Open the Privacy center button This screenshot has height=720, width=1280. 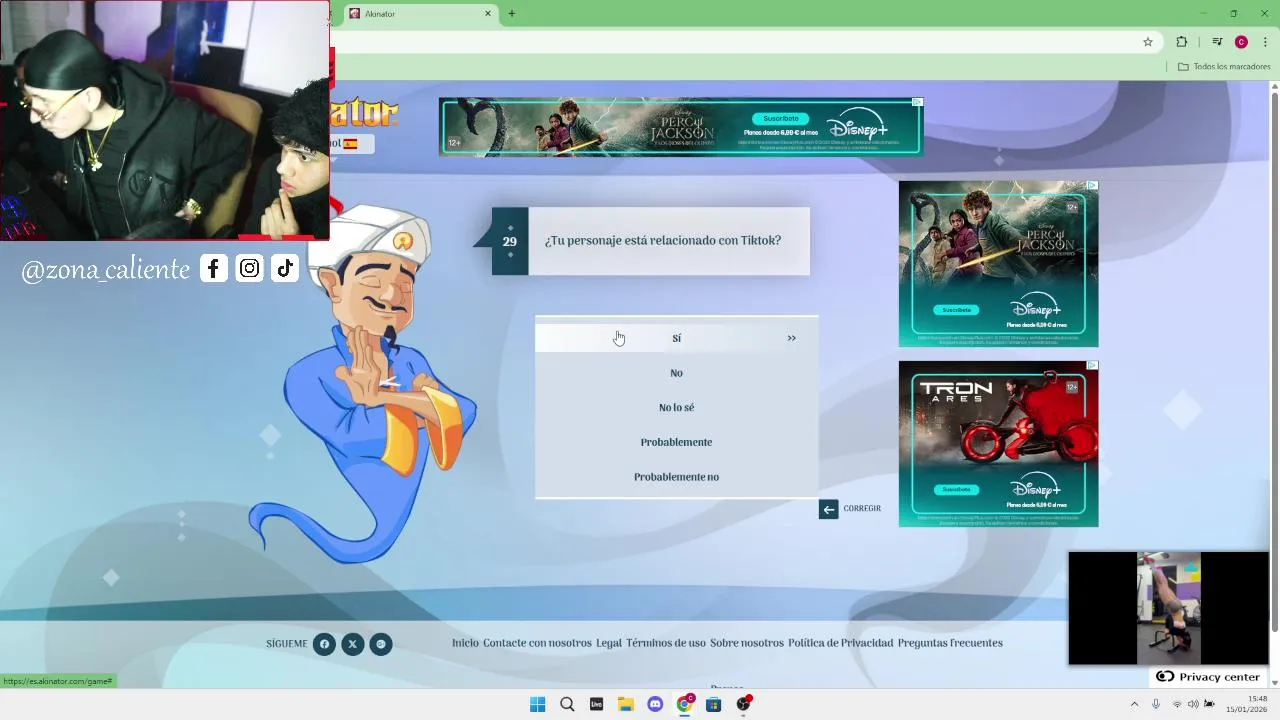(x=1208, y=677)
